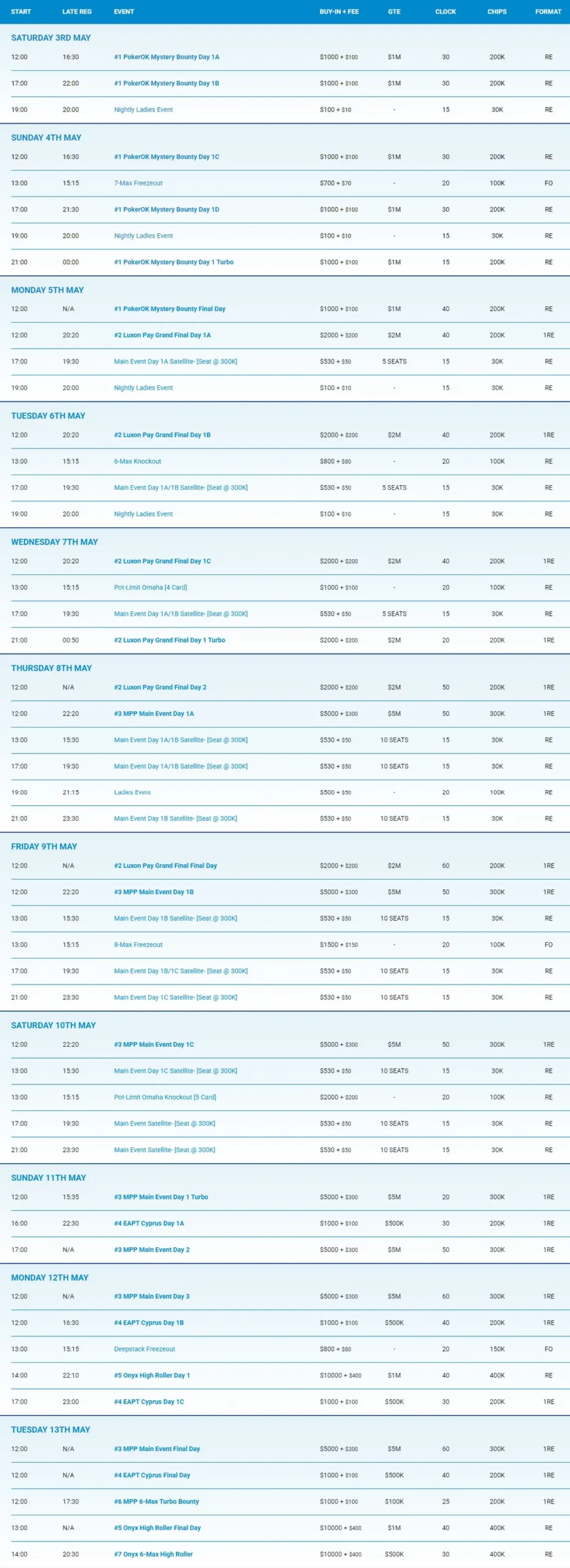Open #3 MPP Main Event Final Day

click(157, 1449)
